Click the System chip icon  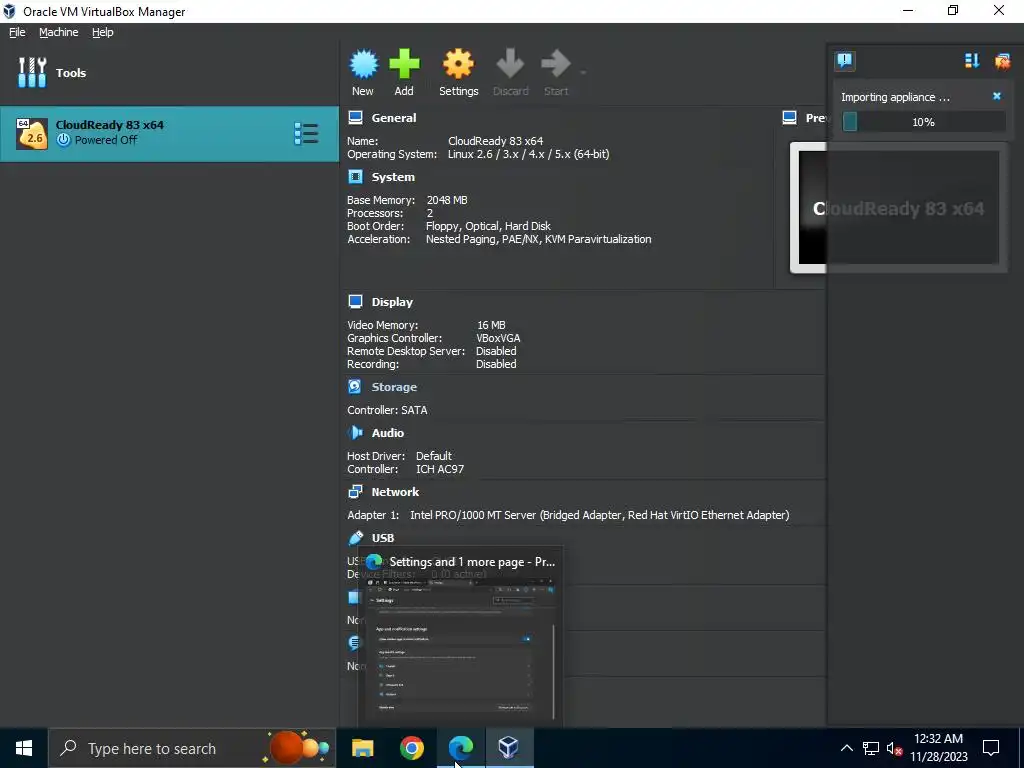point(355,177)
